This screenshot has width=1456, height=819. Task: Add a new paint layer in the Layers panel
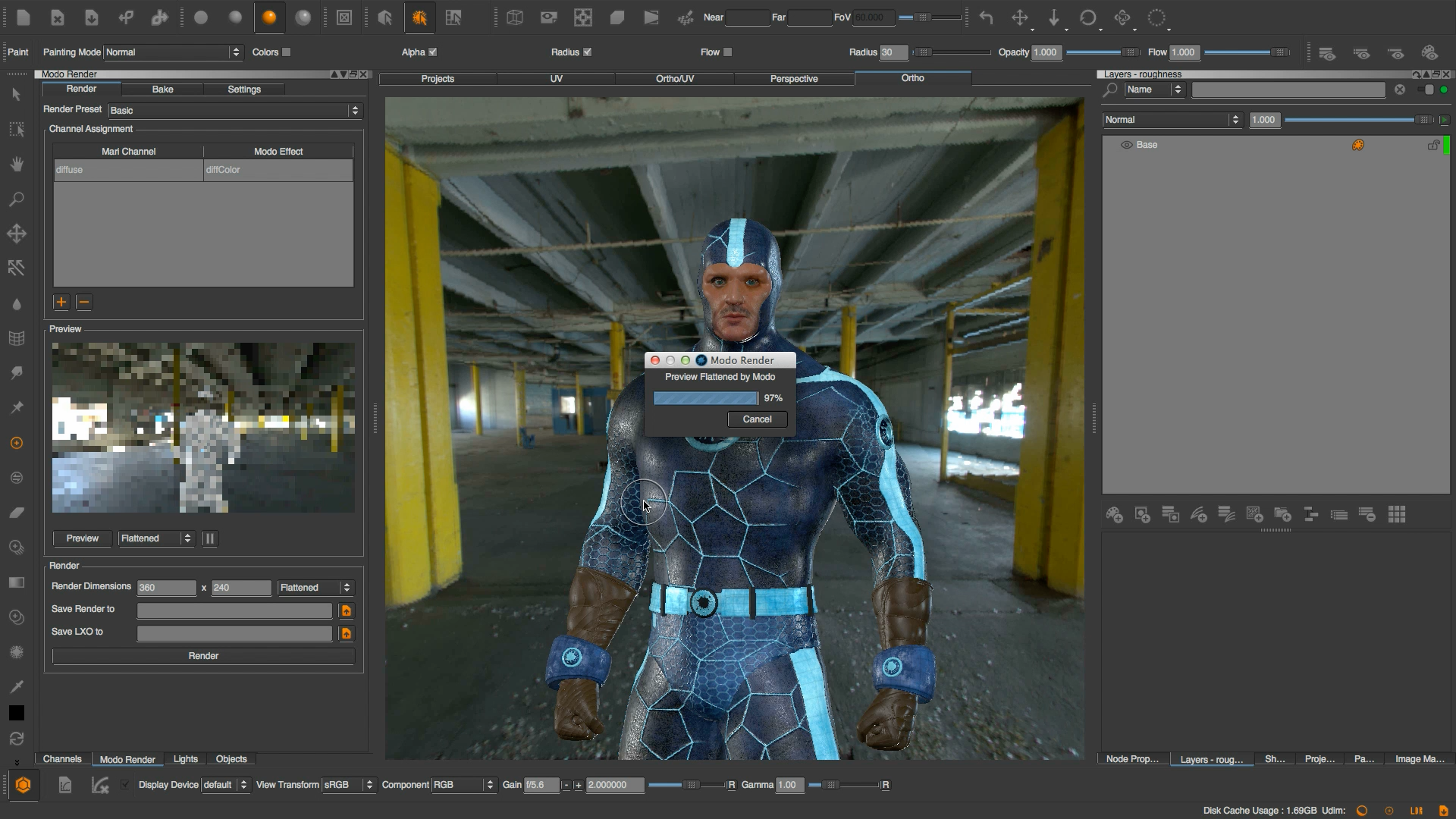click(x=1115, y=514)
